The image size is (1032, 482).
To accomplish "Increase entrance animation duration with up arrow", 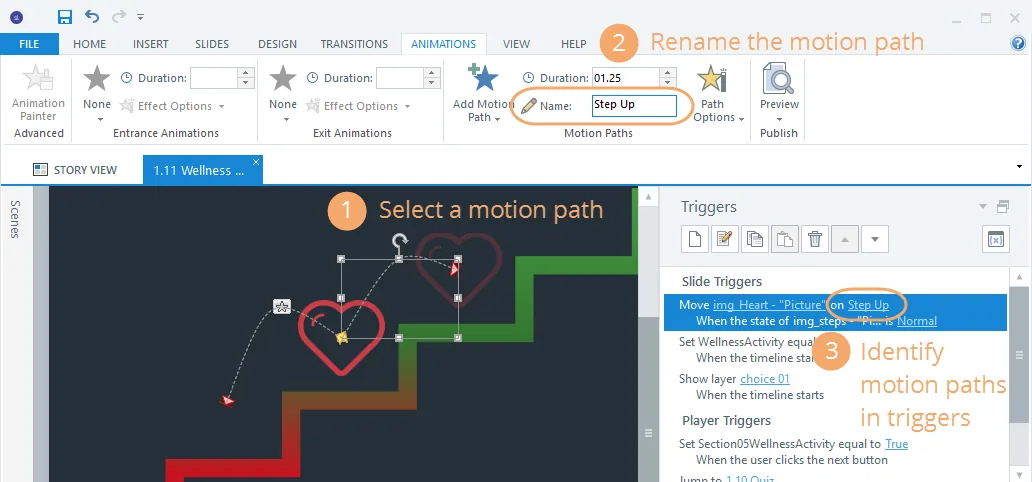I will [245, 73].
